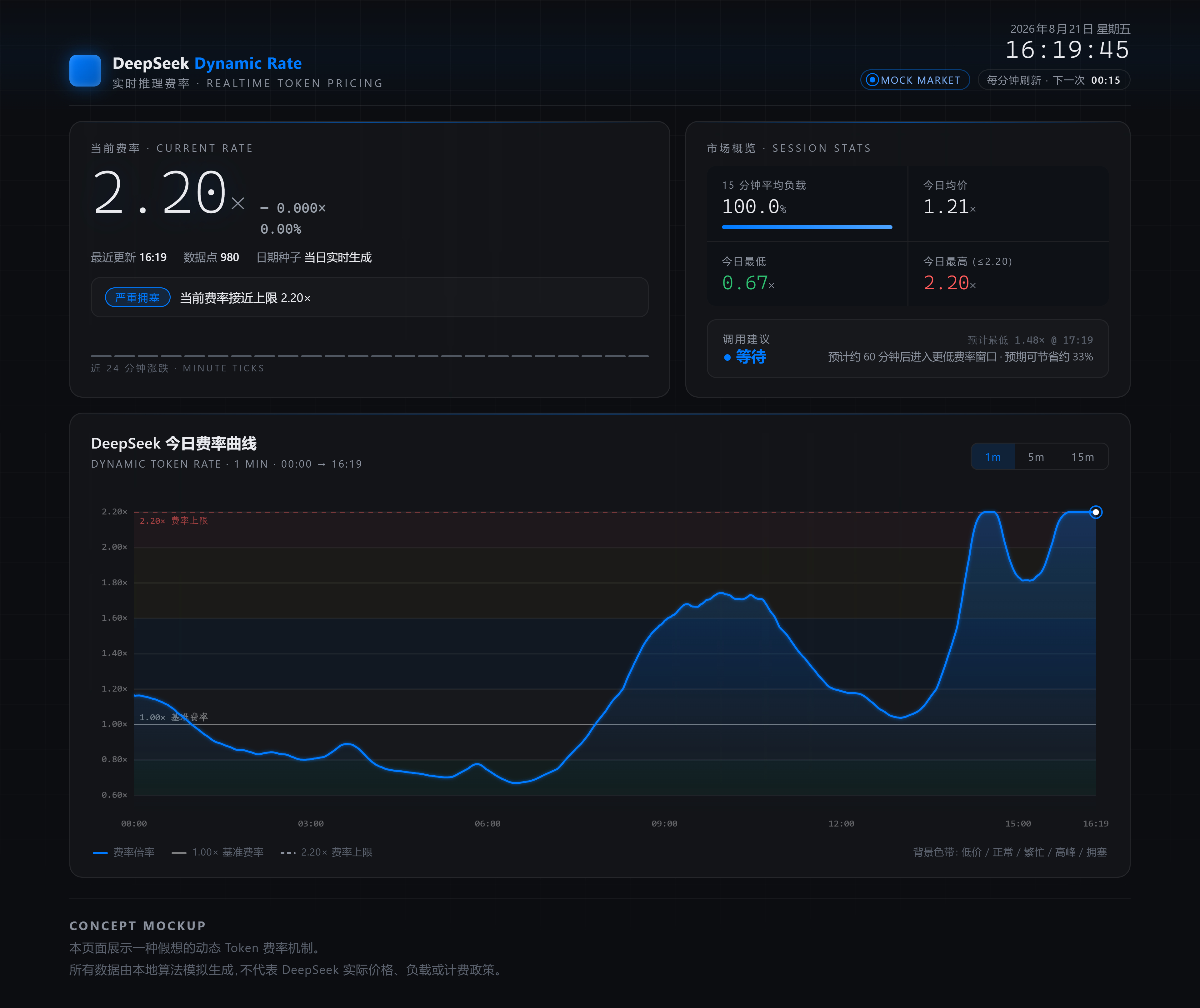Click the 15 分钟平均负载 progress bar
1200x1008 pixels.
[x=807, y=227]
